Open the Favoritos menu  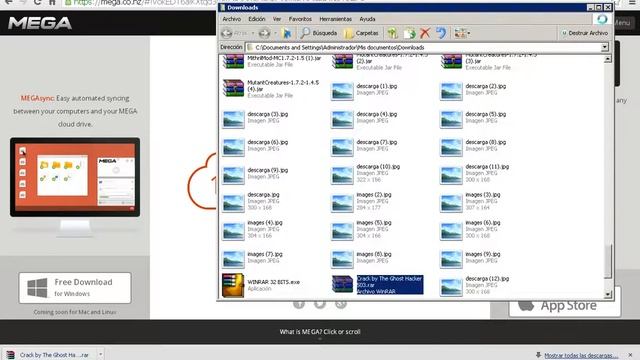300,19
